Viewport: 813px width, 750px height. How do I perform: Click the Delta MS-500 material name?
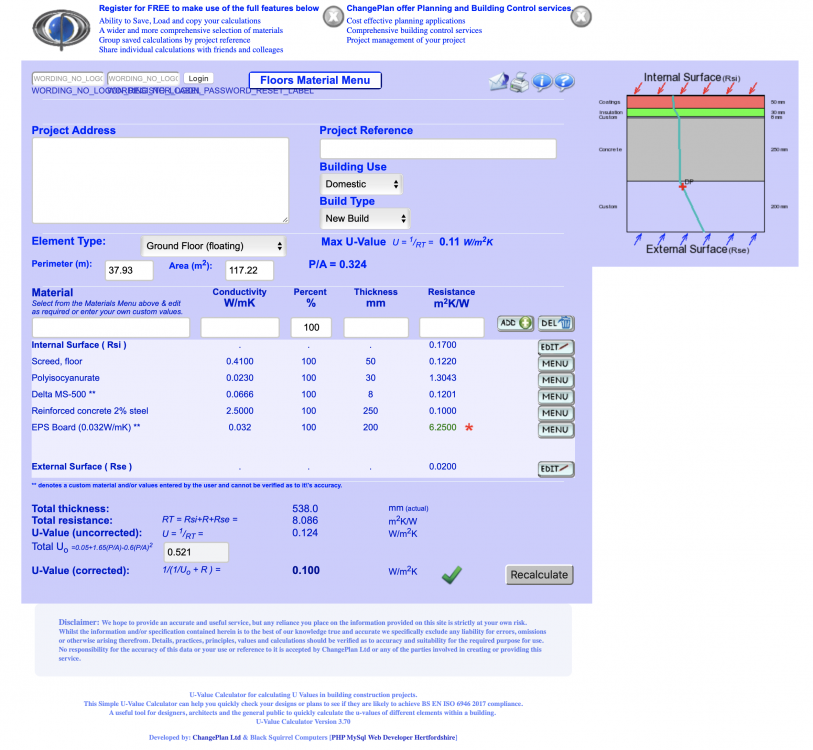point(63,395)
